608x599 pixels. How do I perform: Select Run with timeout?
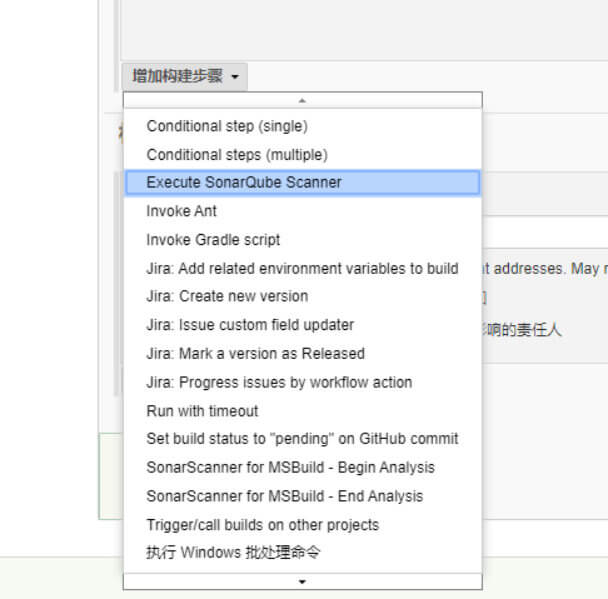302,411
